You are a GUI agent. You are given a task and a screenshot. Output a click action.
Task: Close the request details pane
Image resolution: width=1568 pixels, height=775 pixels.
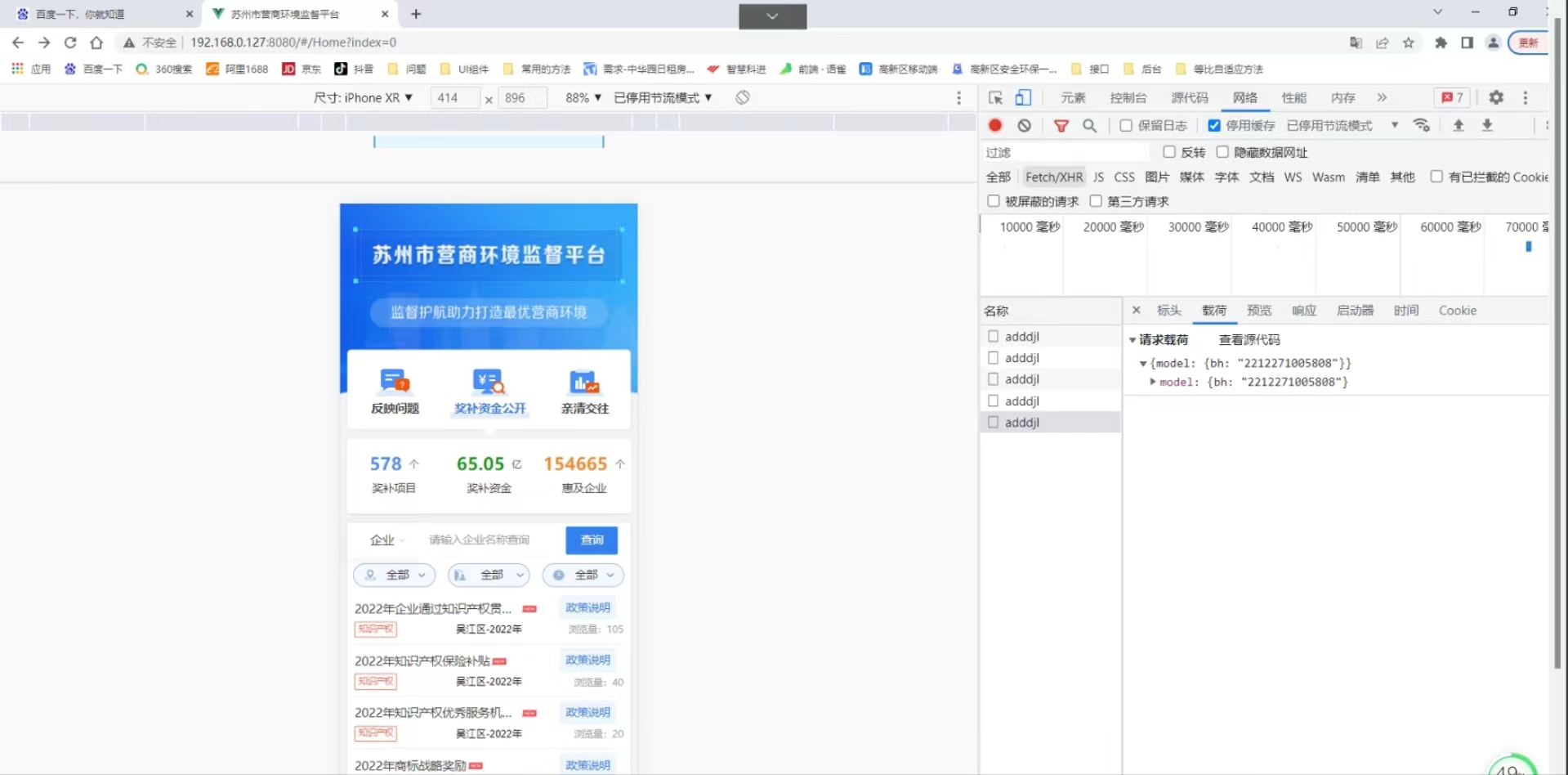click(1136, 310)
